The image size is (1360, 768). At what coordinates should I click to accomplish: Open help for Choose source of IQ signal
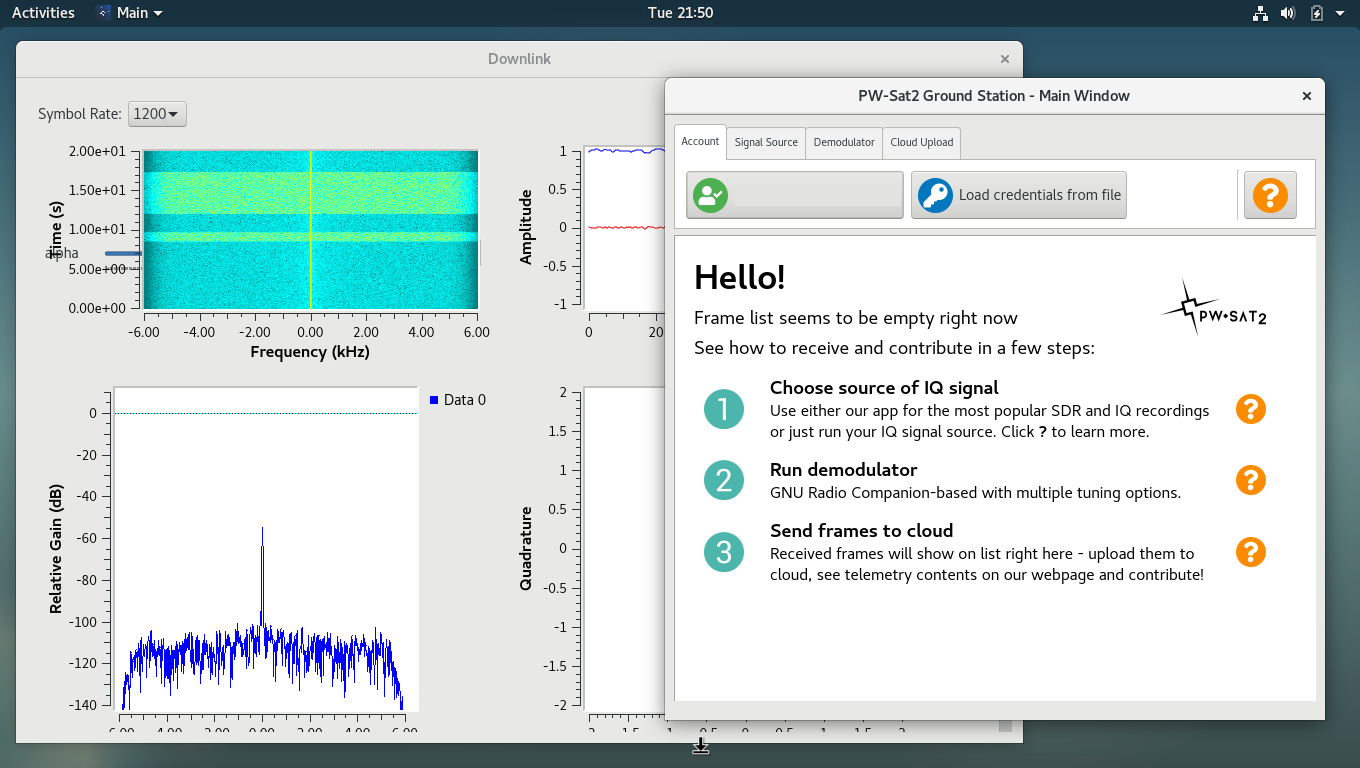click(1251, 409)
